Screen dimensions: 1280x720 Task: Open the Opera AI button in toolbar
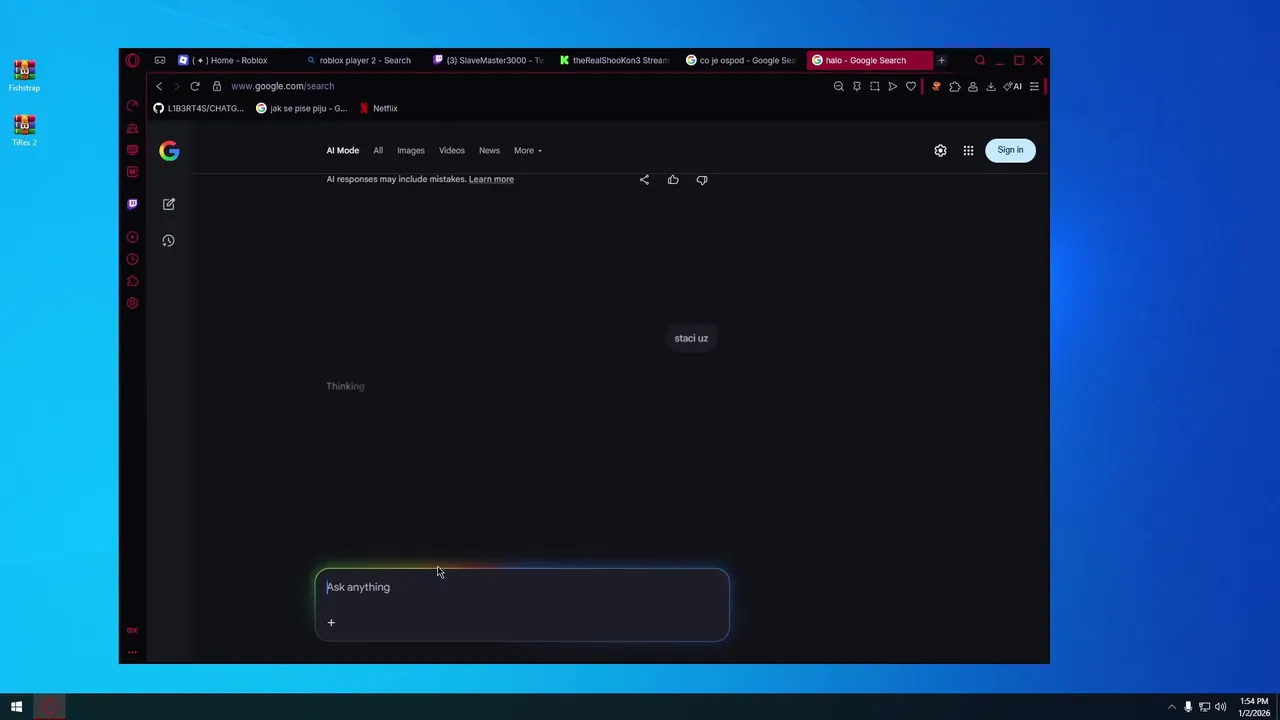[1013, 87]
